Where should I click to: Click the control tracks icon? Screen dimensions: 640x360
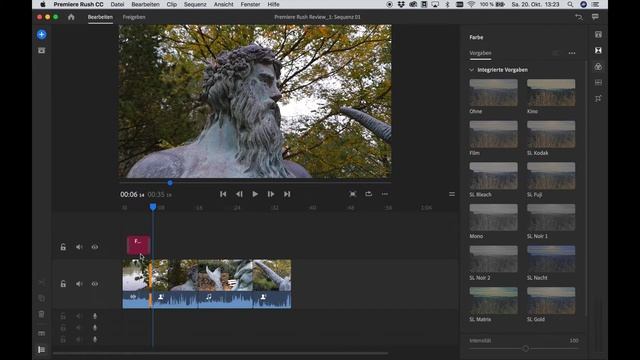coord(42,333)
